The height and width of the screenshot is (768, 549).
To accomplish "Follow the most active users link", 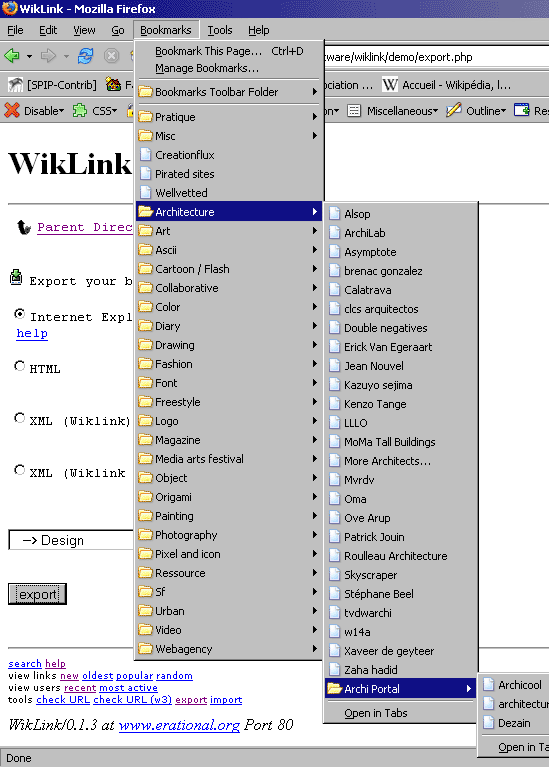I will point(128,688).
